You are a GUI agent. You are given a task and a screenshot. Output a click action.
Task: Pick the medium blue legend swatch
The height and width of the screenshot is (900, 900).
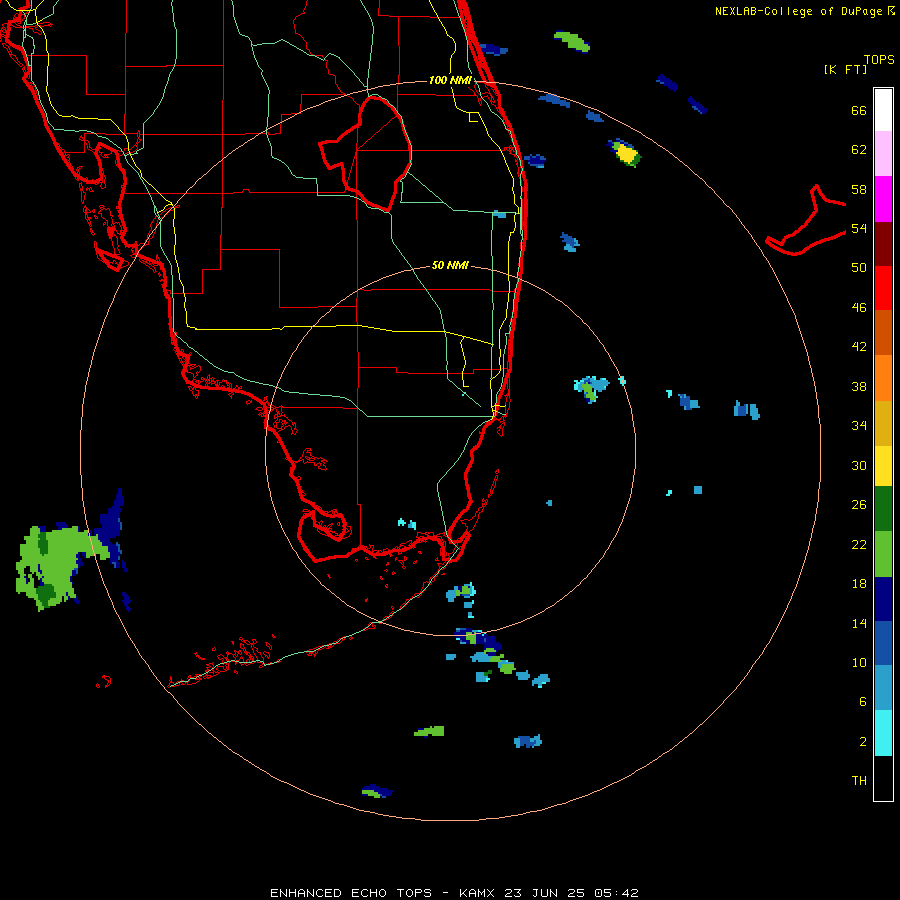883,643
